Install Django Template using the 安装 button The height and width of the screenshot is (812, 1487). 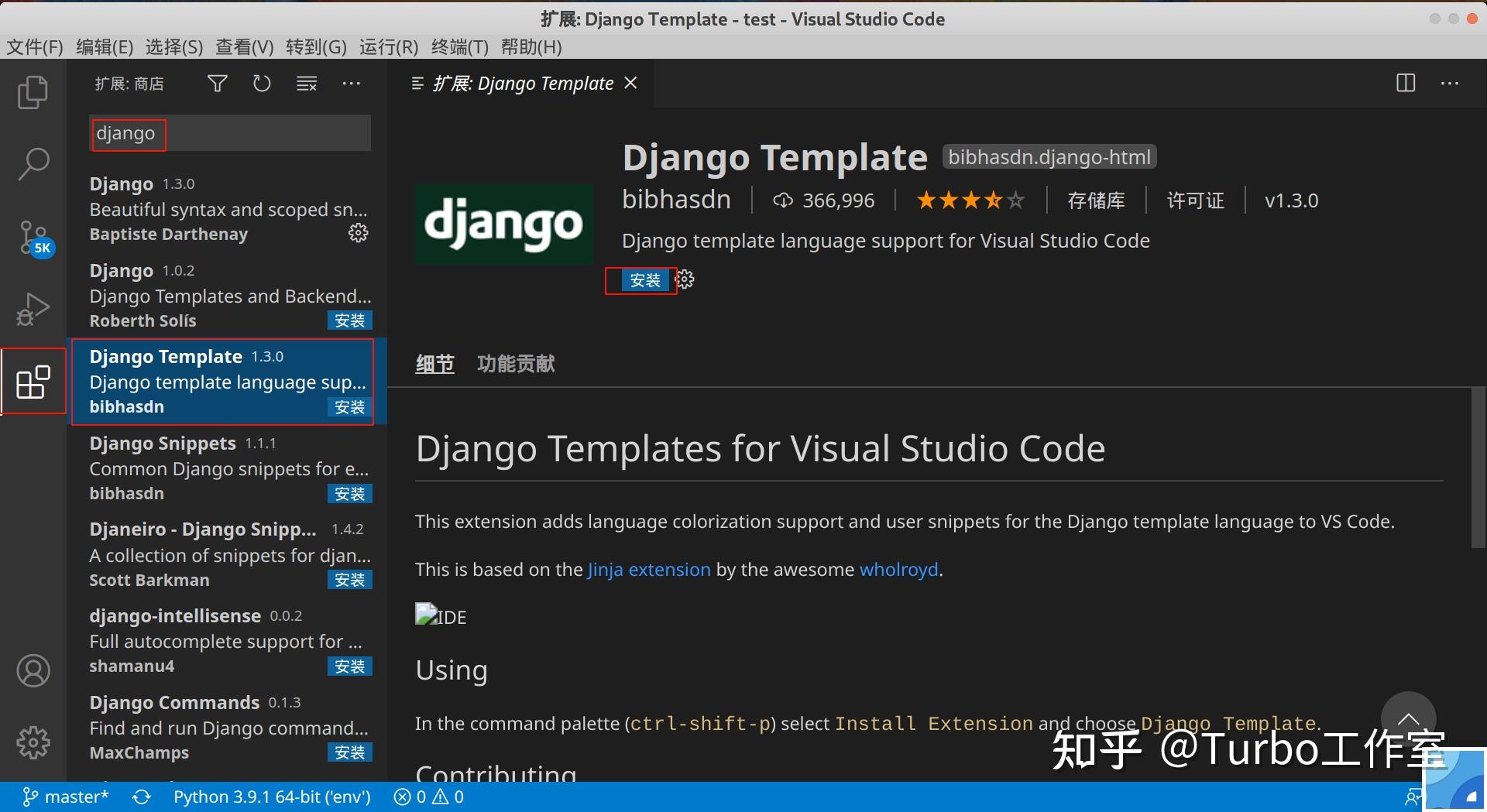click(x=644, y=279)
